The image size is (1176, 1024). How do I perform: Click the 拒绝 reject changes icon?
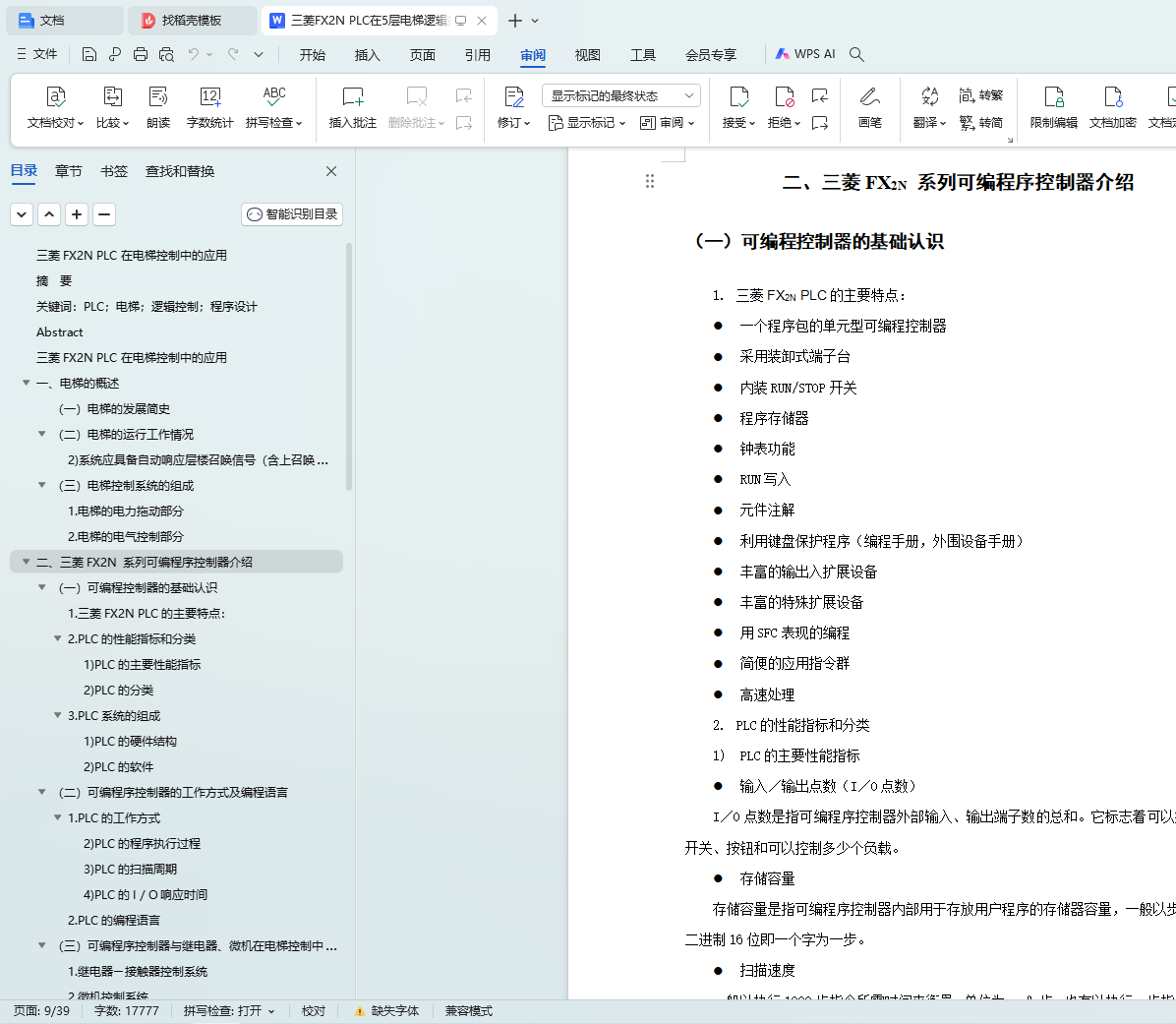coord(784,97)
